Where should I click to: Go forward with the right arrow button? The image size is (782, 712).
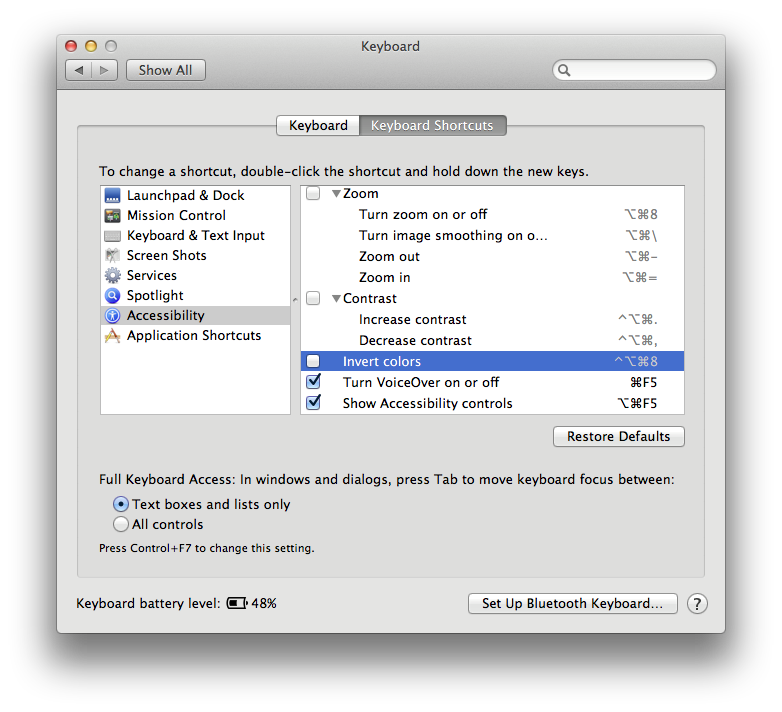(104, 70)
